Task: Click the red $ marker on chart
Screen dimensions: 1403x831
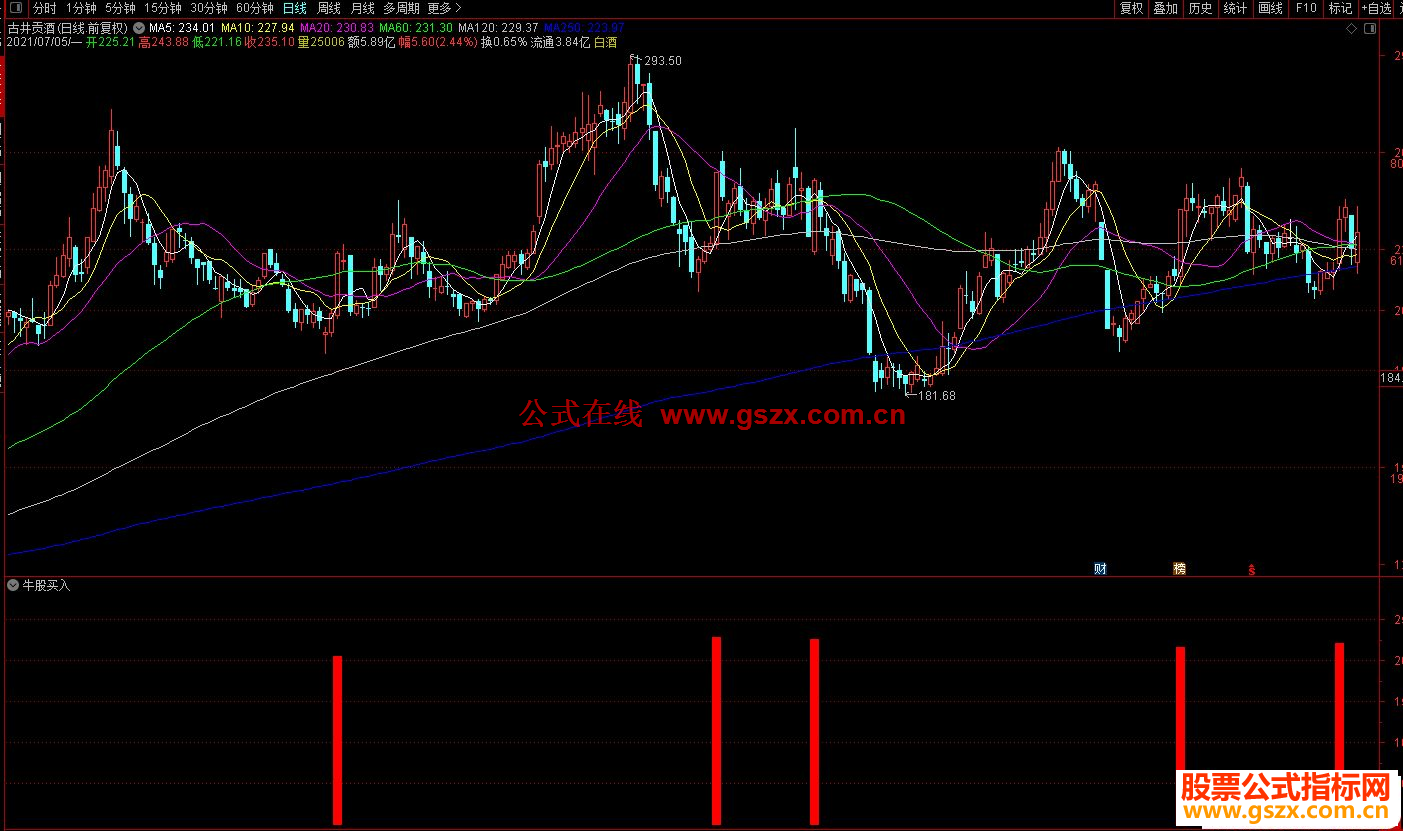Action: tap(1251, 570)
